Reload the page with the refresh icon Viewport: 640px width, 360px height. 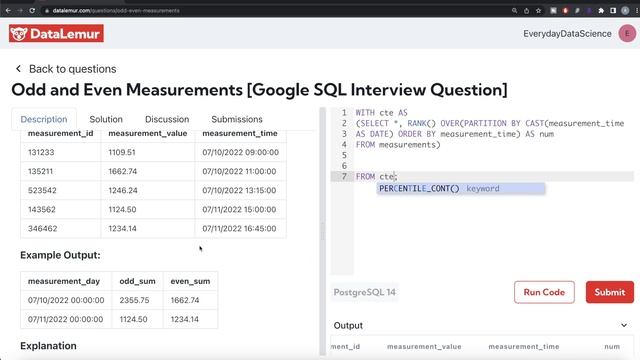(32, 11)
